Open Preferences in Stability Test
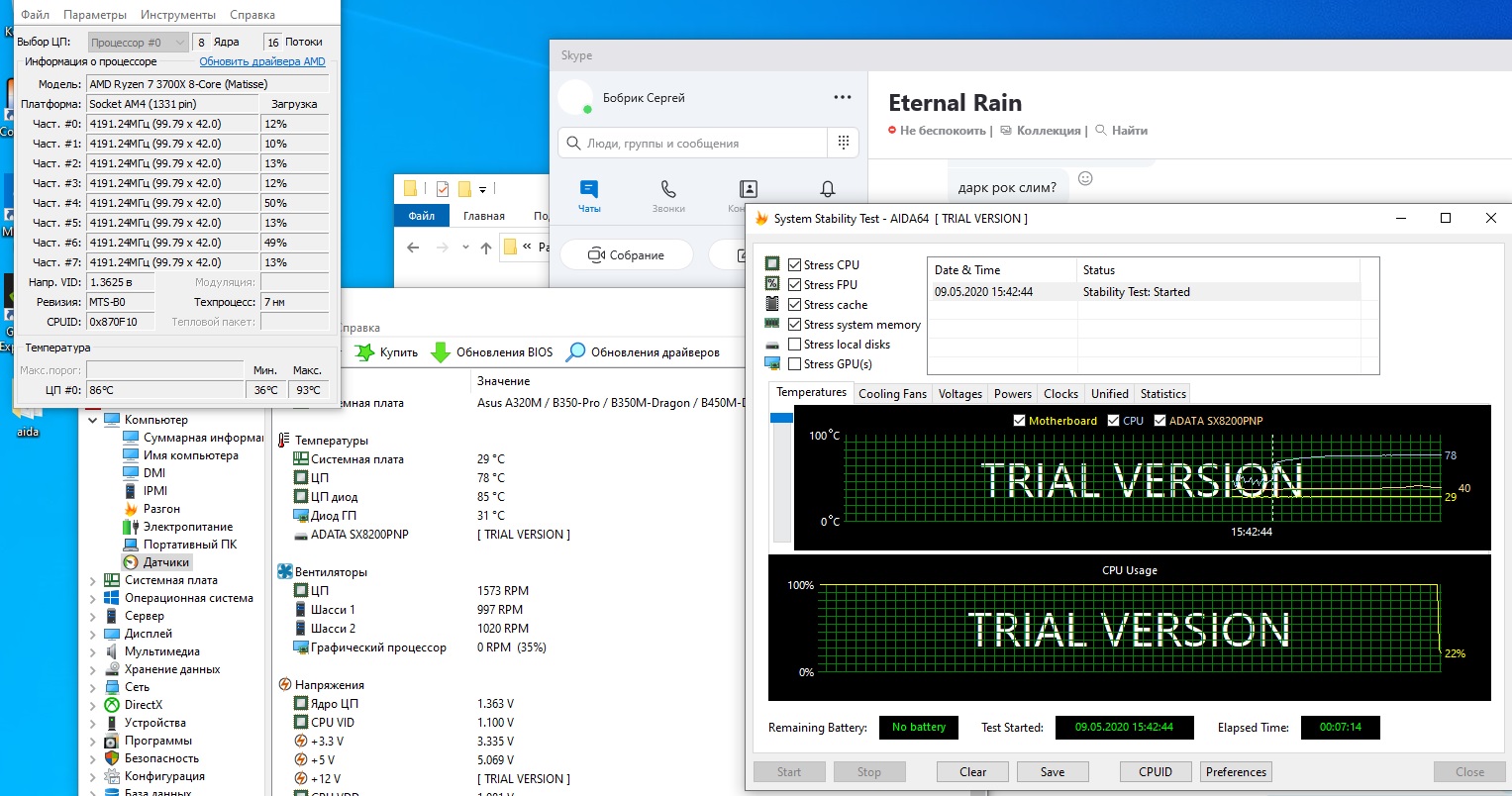 [1236, 772]
